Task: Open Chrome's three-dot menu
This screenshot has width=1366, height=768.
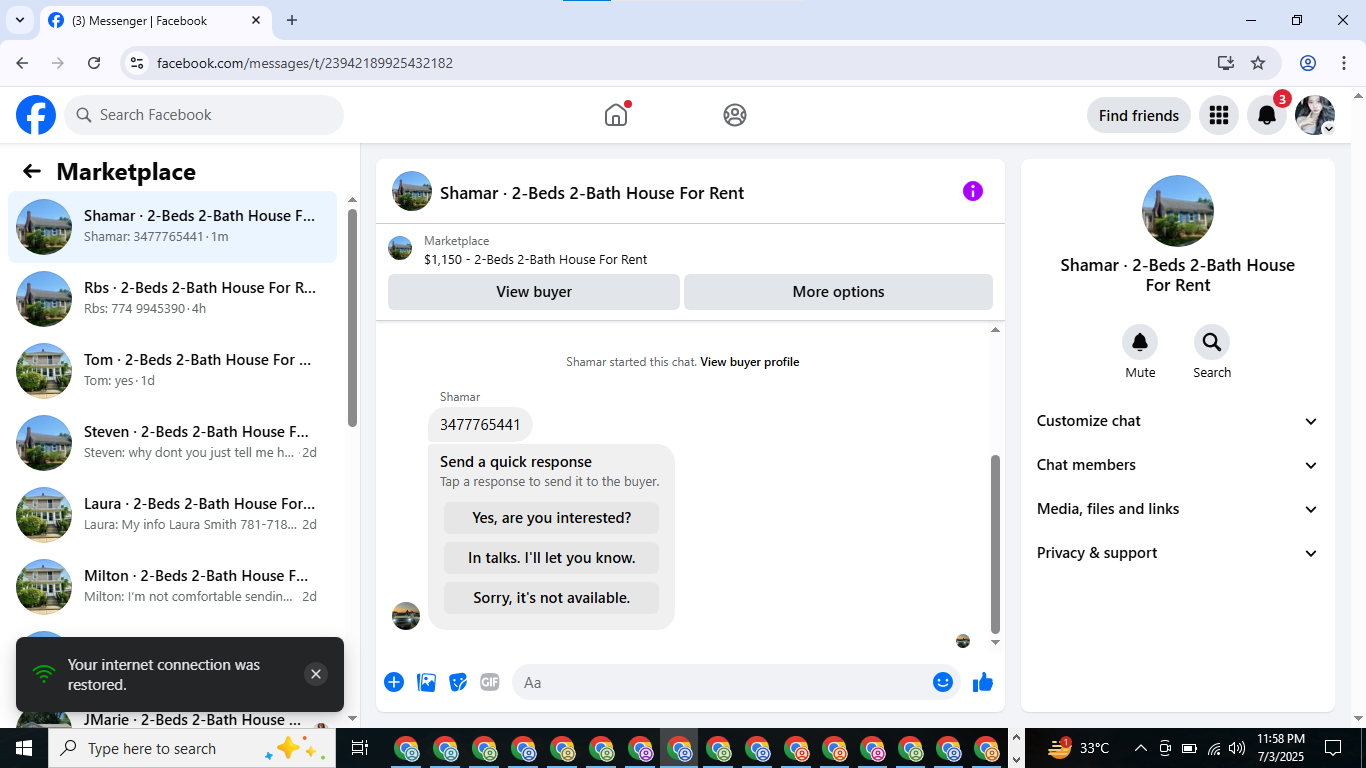Action: coord(1342,63)
